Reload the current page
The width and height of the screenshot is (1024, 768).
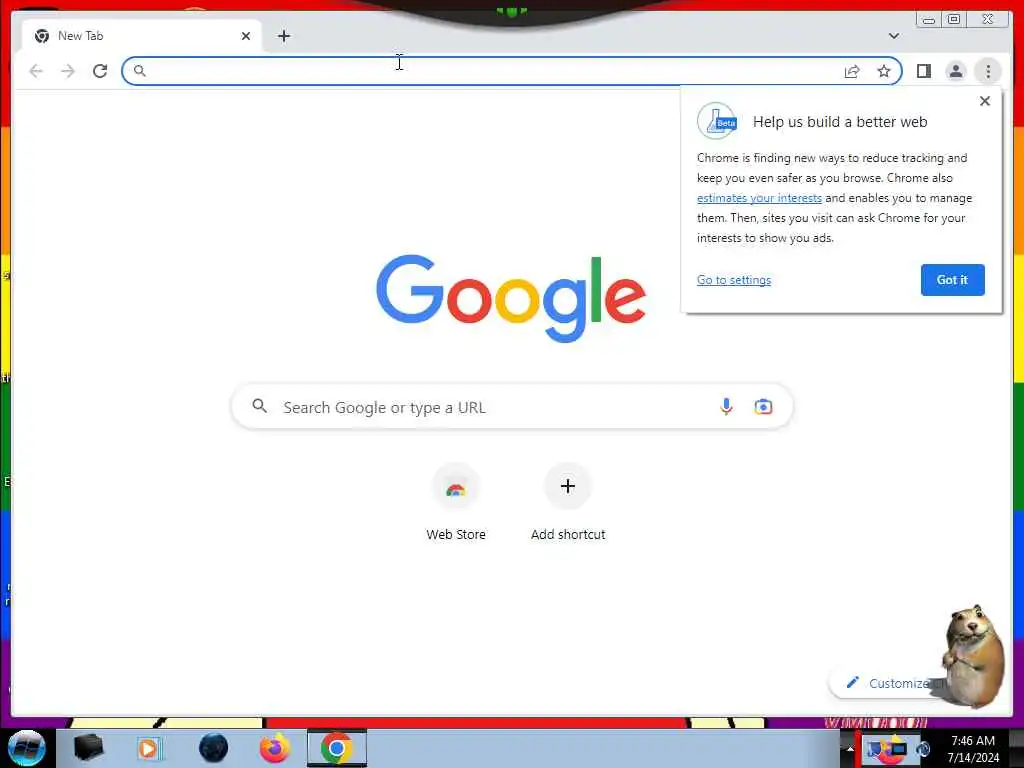pyautogui.click(x=100, y=71)
